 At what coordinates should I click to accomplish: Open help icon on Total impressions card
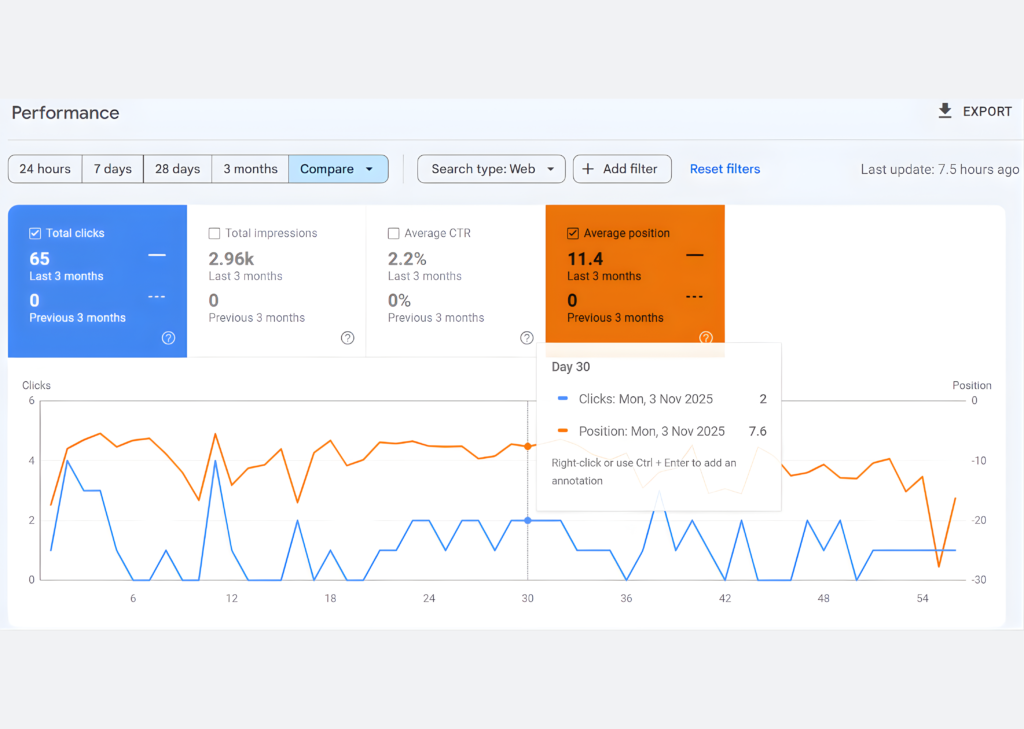pos(347,338)
